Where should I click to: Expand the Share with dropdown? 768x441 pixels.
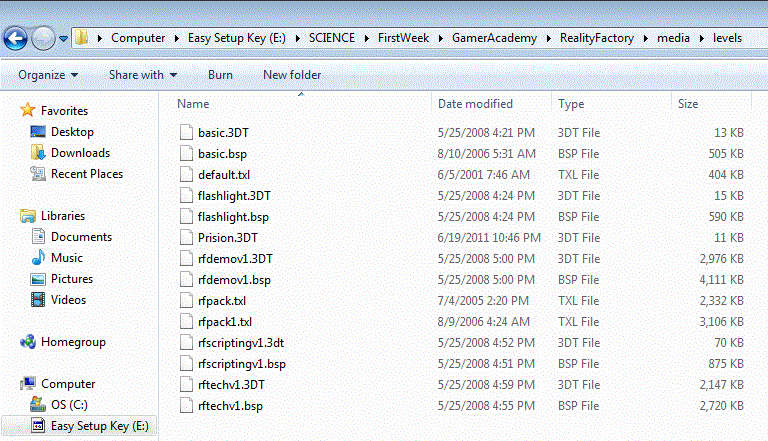pyautogui.click(x=142, y=75)
